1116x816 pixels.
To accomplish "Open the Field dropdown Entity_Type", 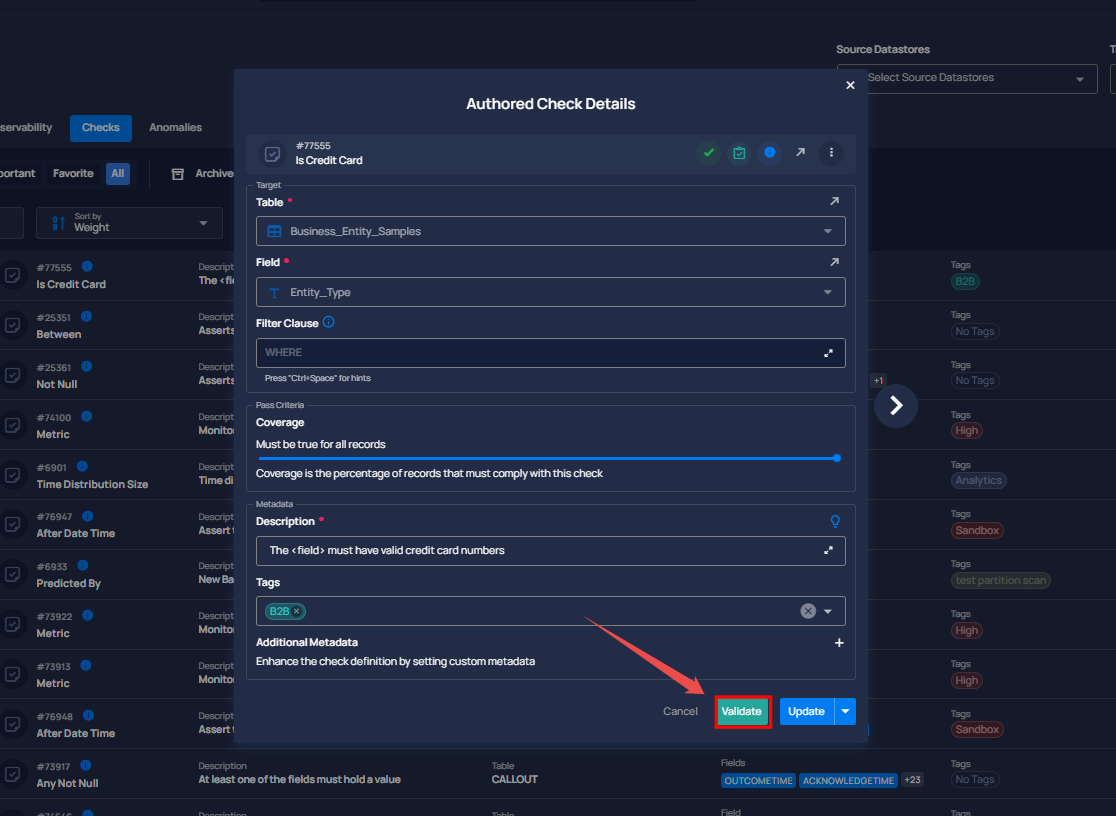I will tap(550, 292).
